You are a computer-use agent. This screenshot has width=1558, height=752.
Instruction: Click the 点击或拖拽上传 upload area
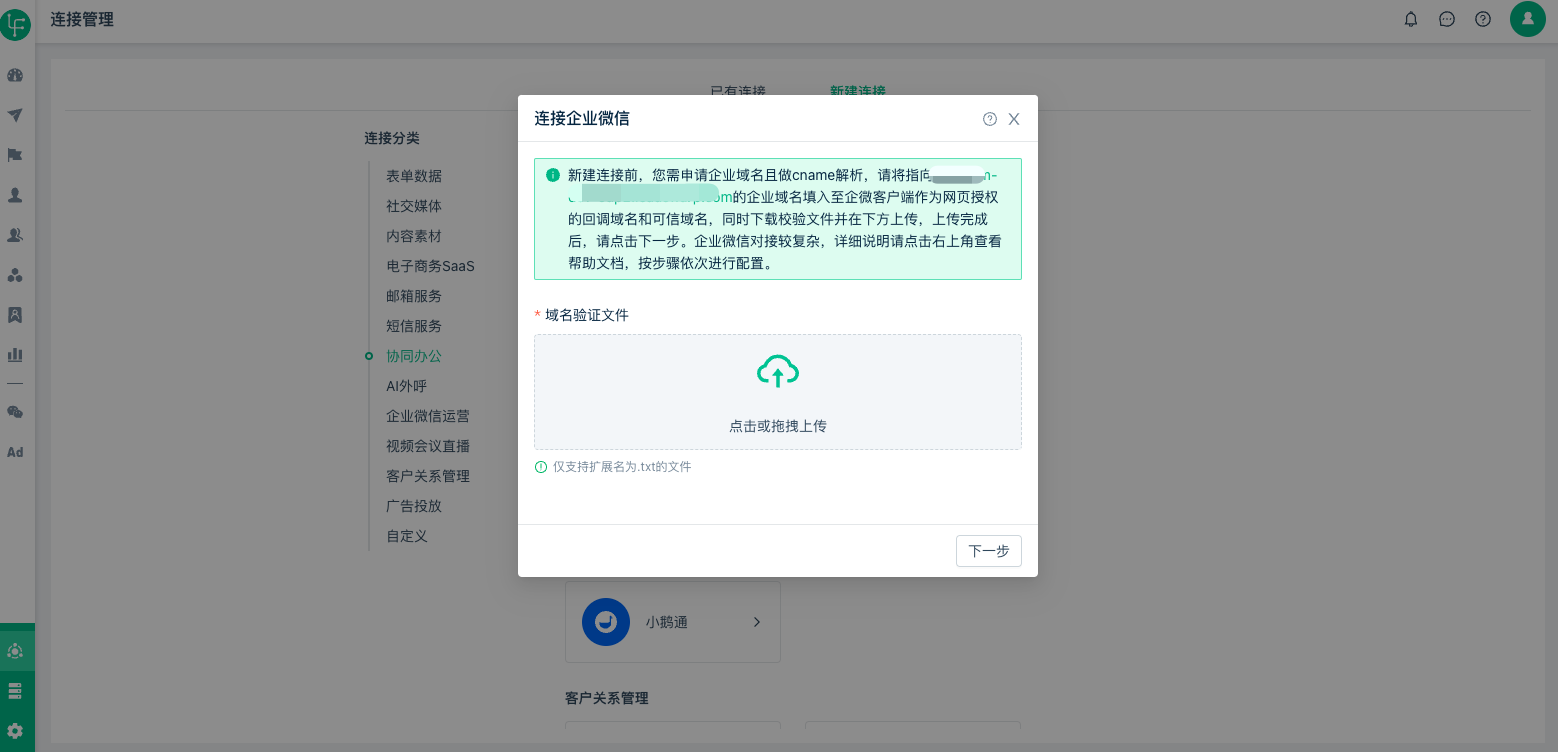pos(778,392)
